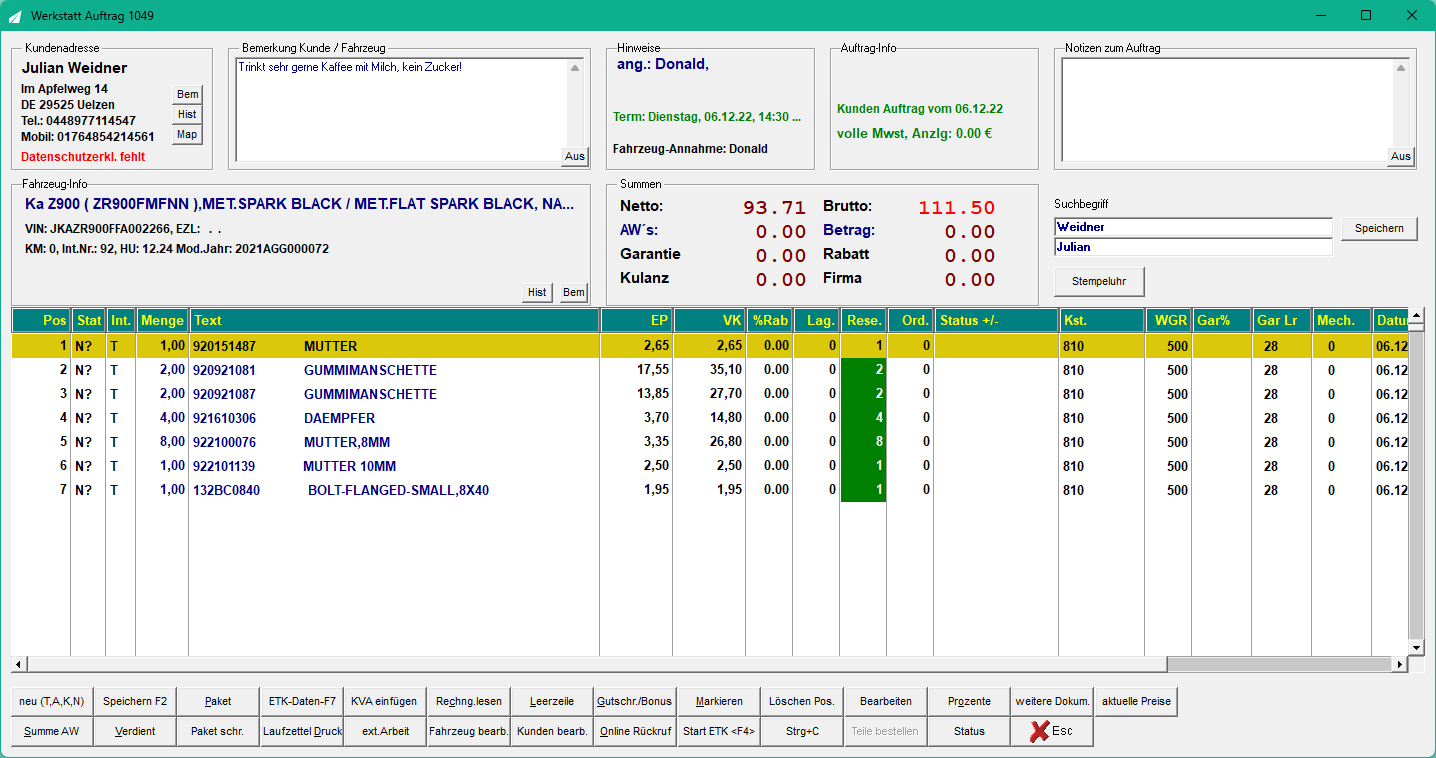Click the Menge column header
Image resolution: width=1436 pixels, height=758 pixels.
click(162, 320)
